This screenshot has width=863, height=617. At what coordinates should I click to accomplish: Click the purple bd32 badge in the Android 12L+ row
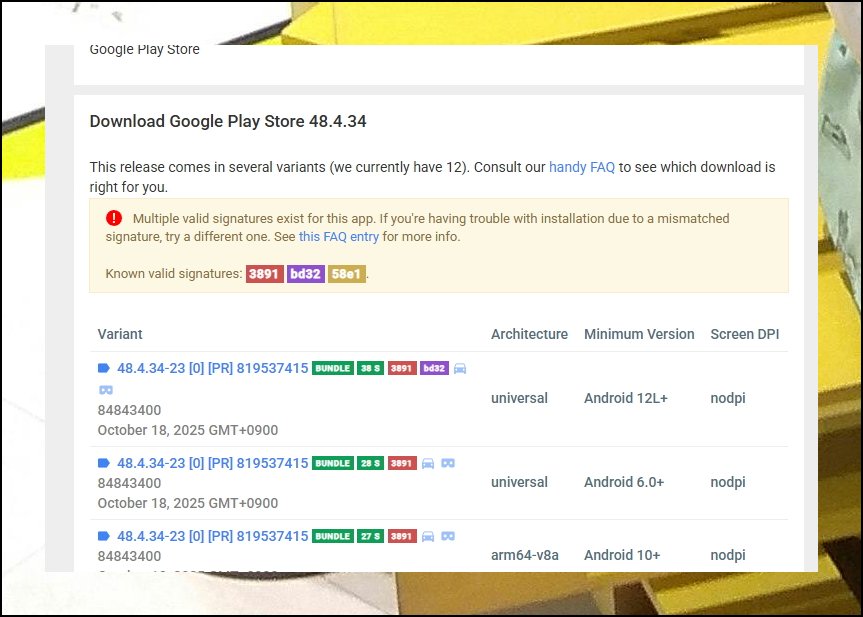pyautogui.click(x=434, y=368)
